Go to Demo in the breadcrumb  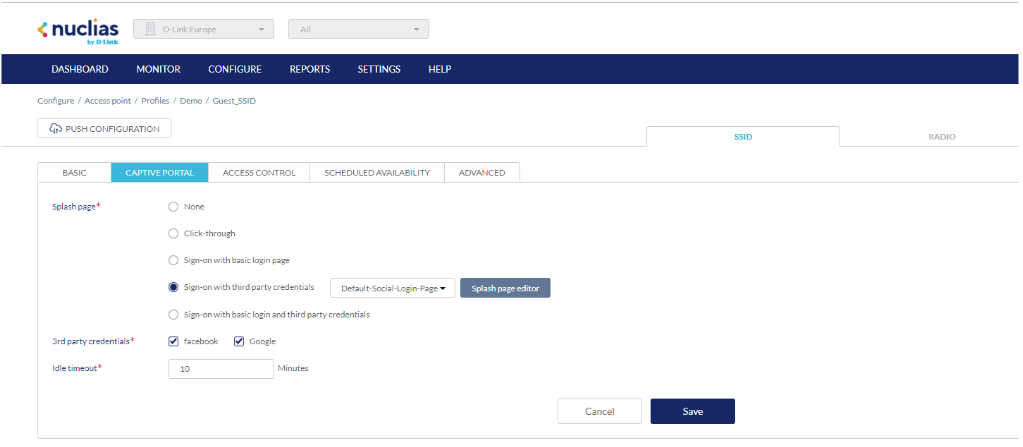[191, 101]
